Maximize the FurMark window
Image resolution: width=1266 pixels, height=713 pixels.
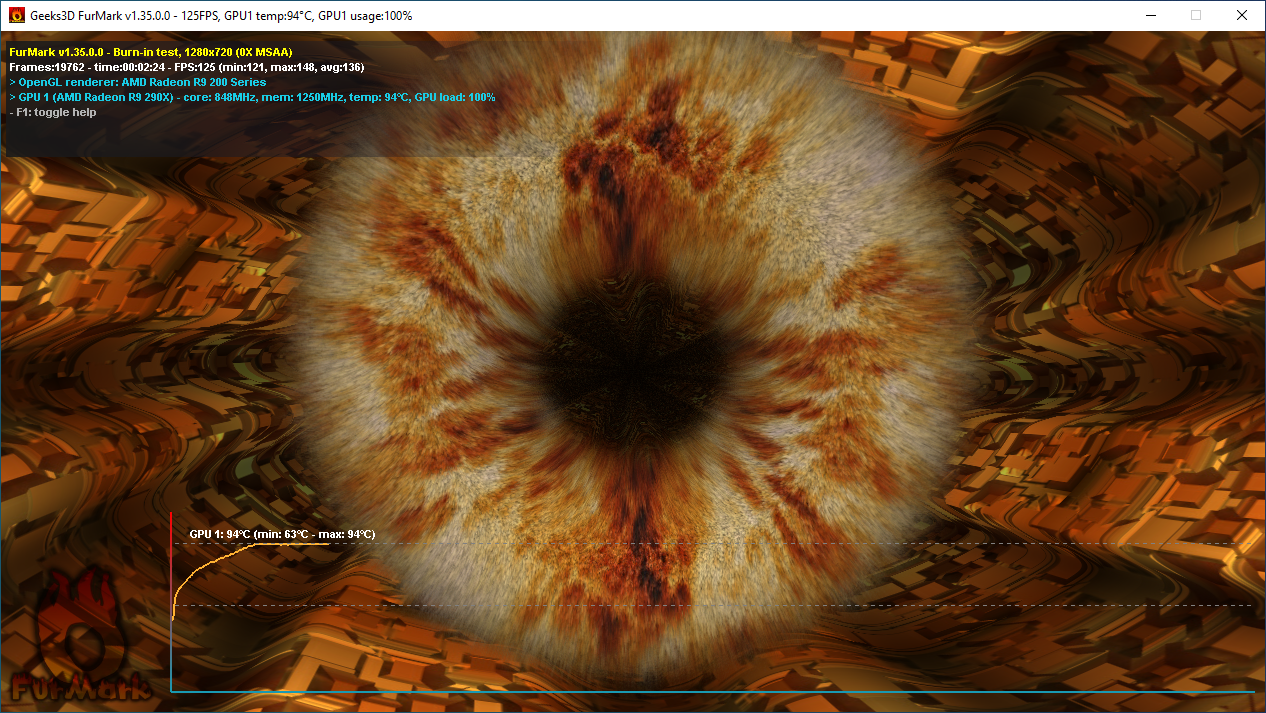pos(1196,15)
